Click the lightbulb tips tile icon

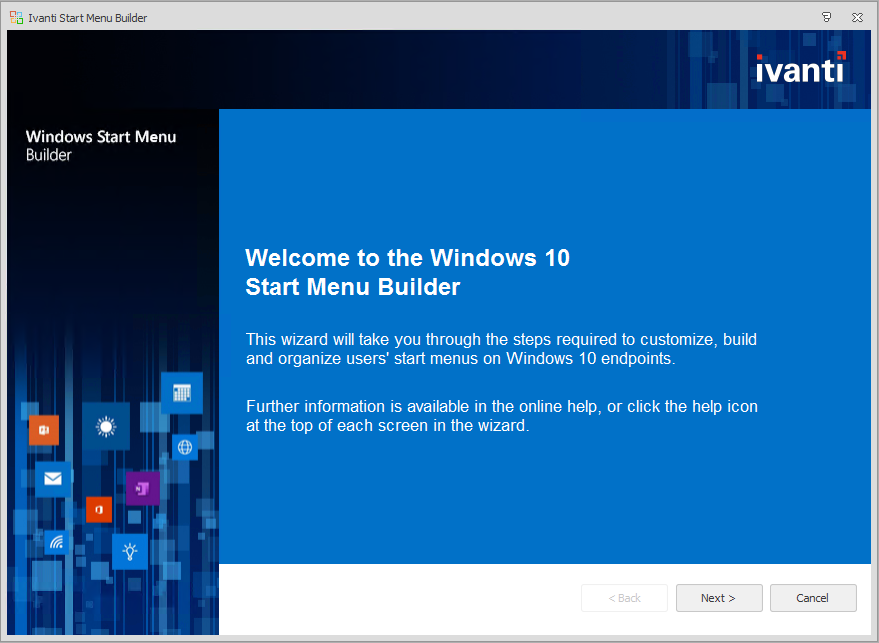point(129,550)
